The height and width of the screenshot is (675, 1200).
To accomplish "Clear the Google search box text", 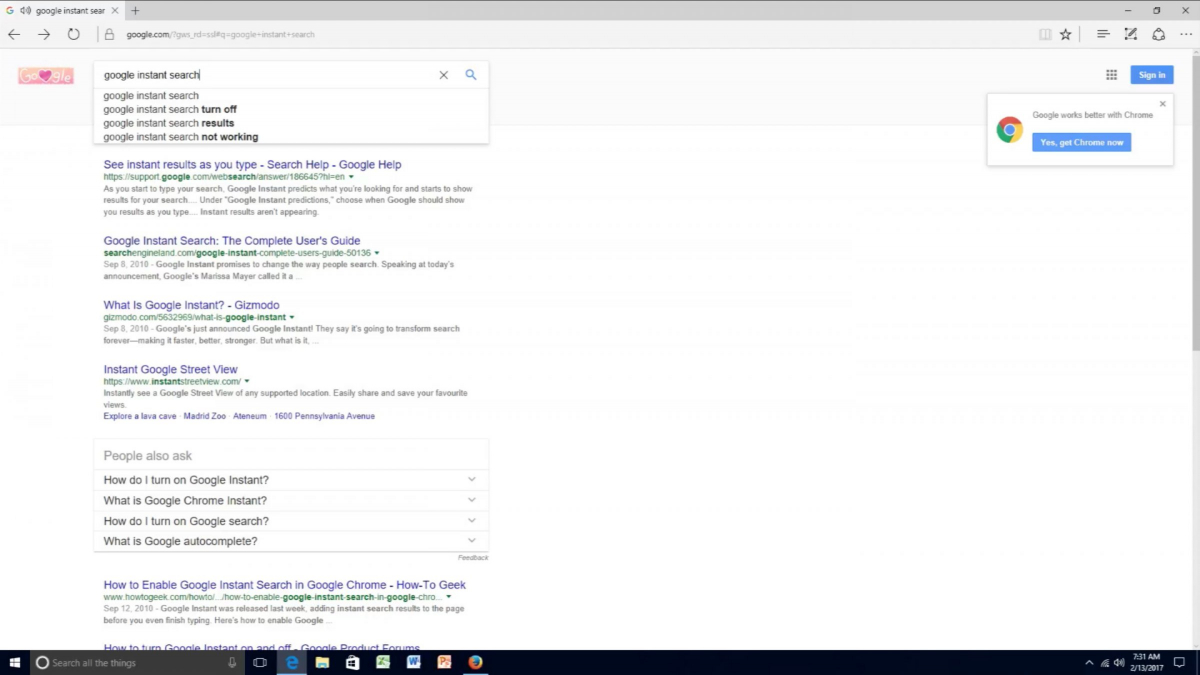I will point(444,75).
